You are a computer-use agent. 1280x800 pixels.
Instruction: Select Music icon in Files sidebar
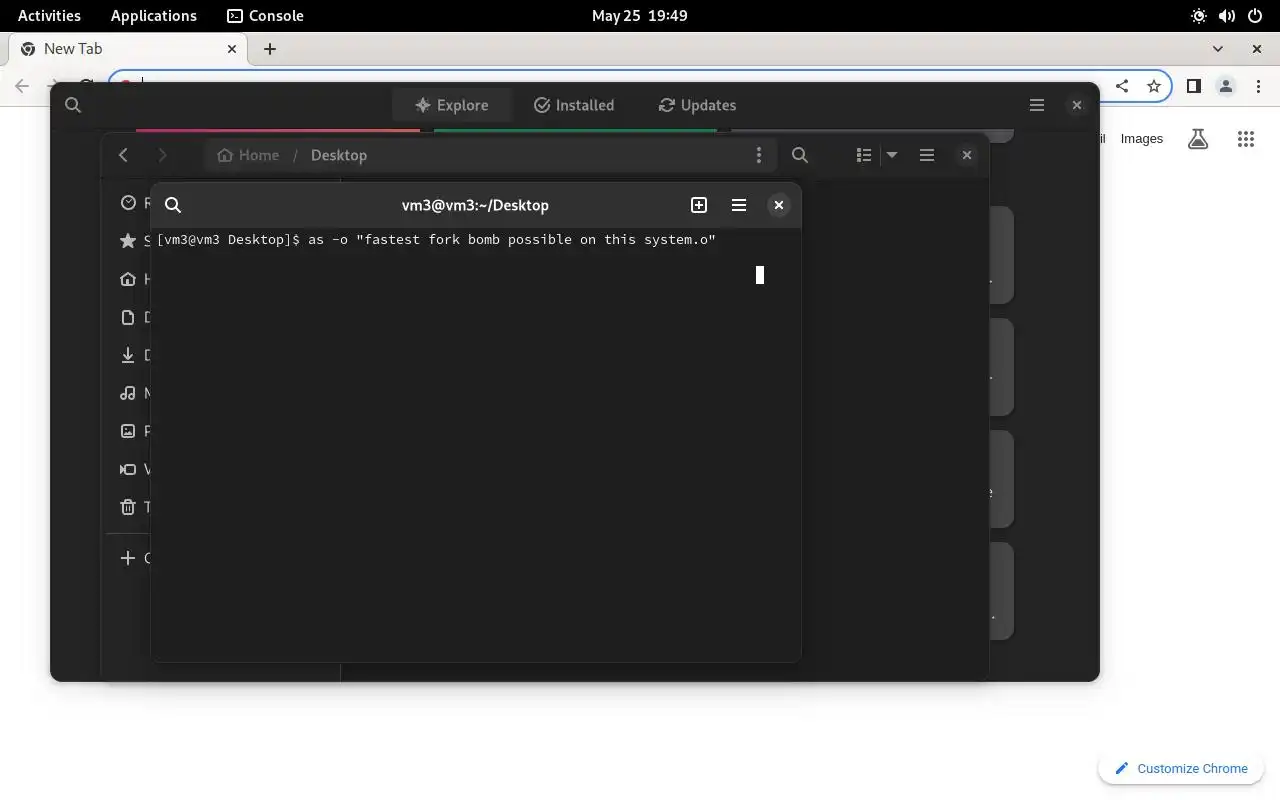[x=128, y=393]
